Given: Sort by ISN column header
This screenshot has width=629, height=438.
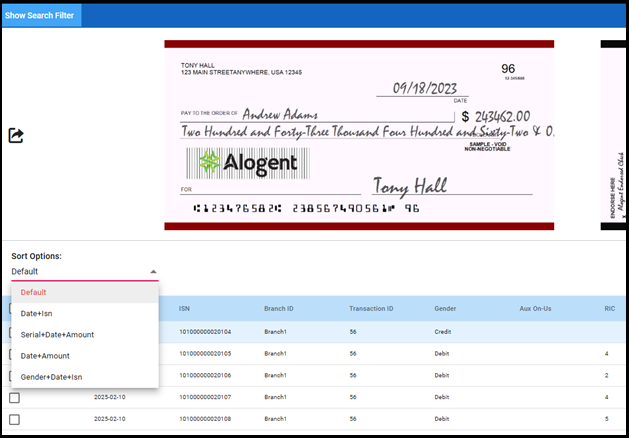Looking at the screenshot, I should point(185,308).
